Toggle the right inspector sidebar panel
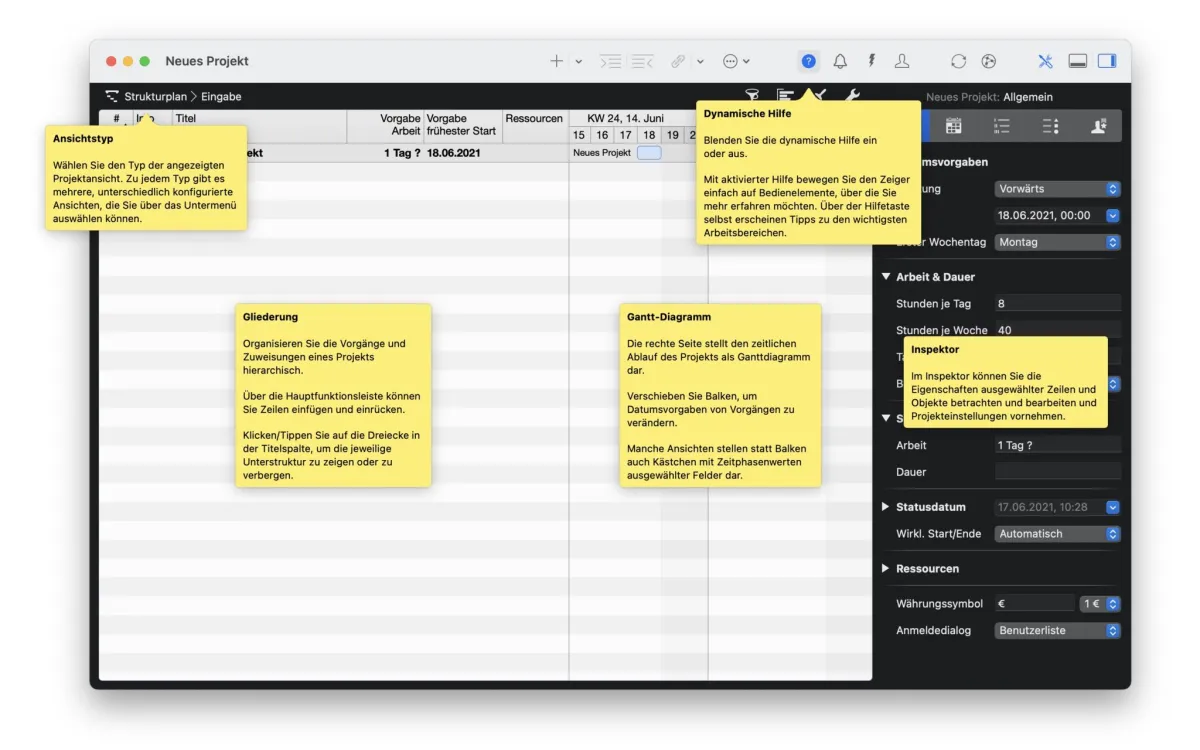Image resolution: width=1200 pixels, height=750 pixels. 1106,61
